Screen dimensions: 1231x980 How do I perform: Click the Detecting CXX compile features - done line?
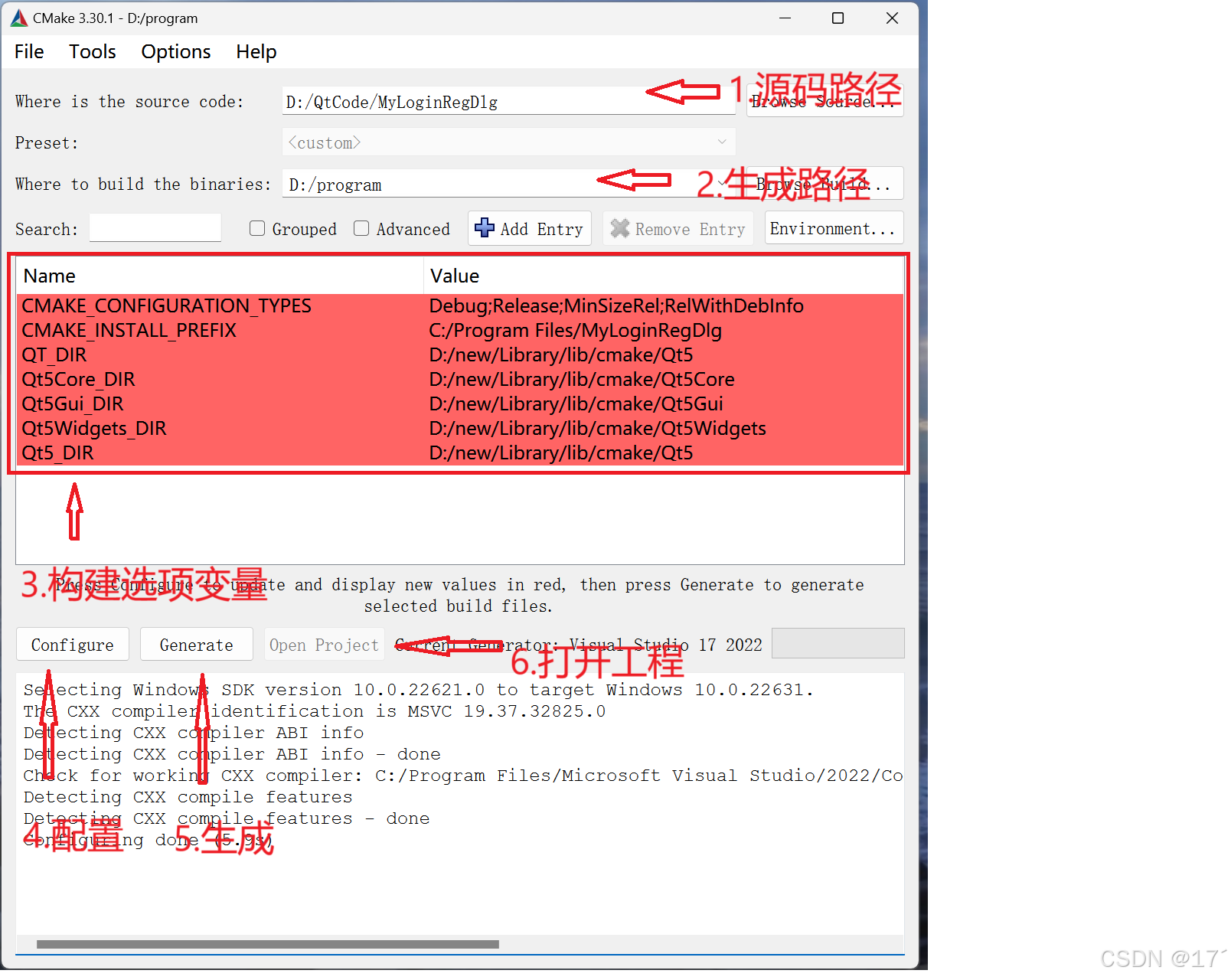coord(227,818)
